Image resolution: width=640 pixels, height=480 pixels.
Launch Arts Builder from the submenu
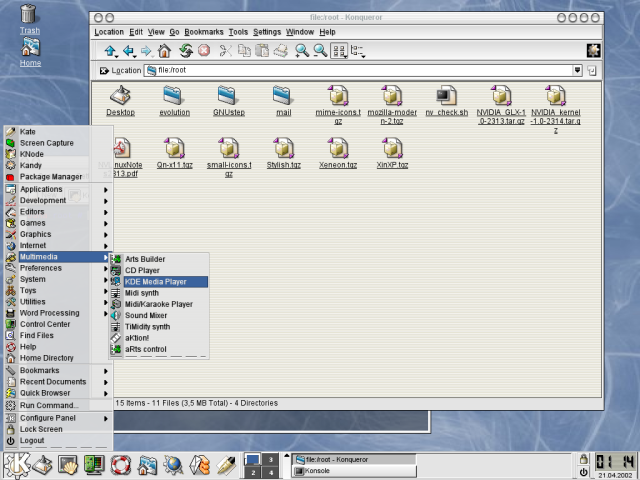[159, 259]
